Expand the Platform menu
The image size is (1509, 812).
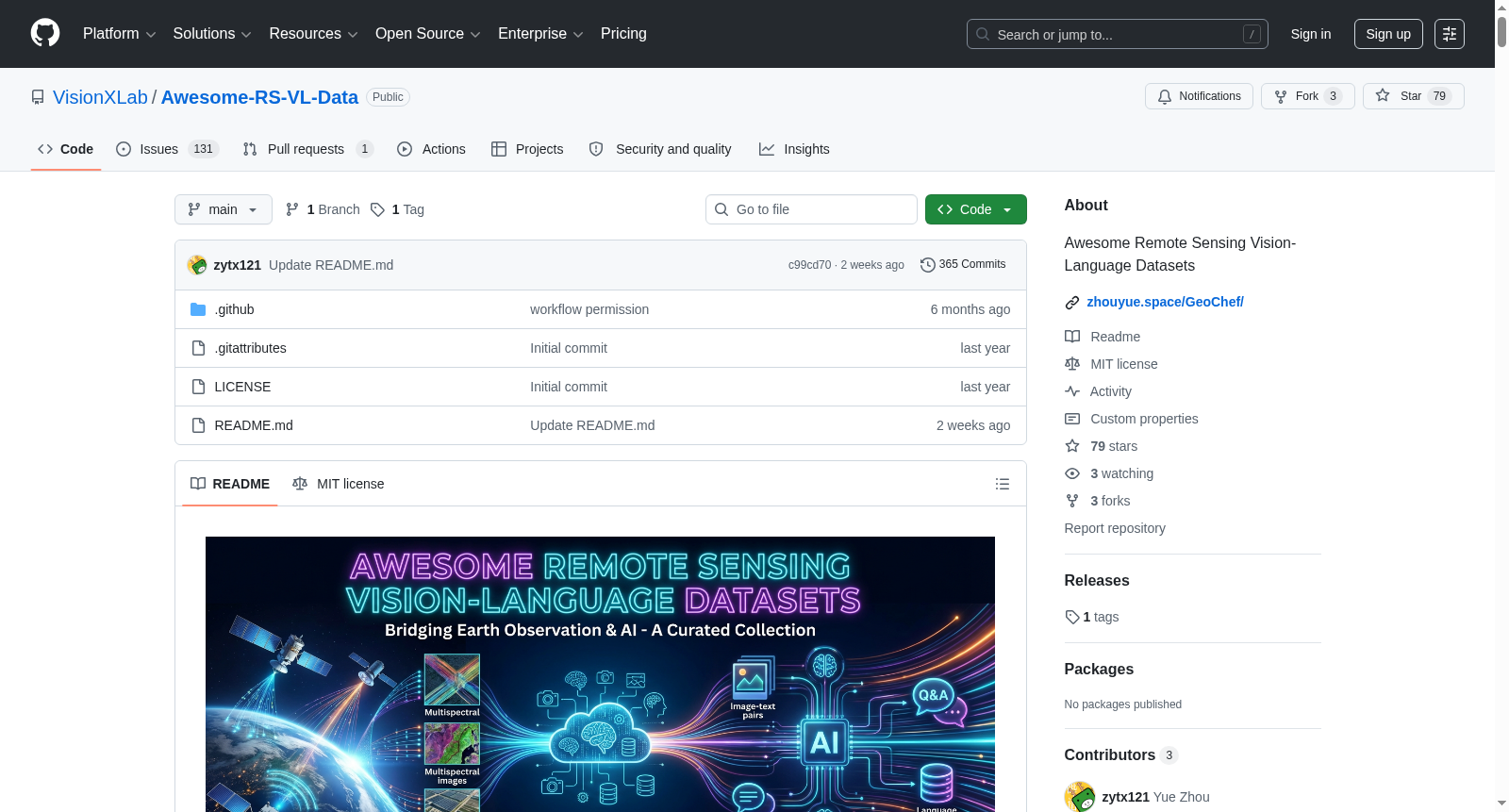pos(119,34)
